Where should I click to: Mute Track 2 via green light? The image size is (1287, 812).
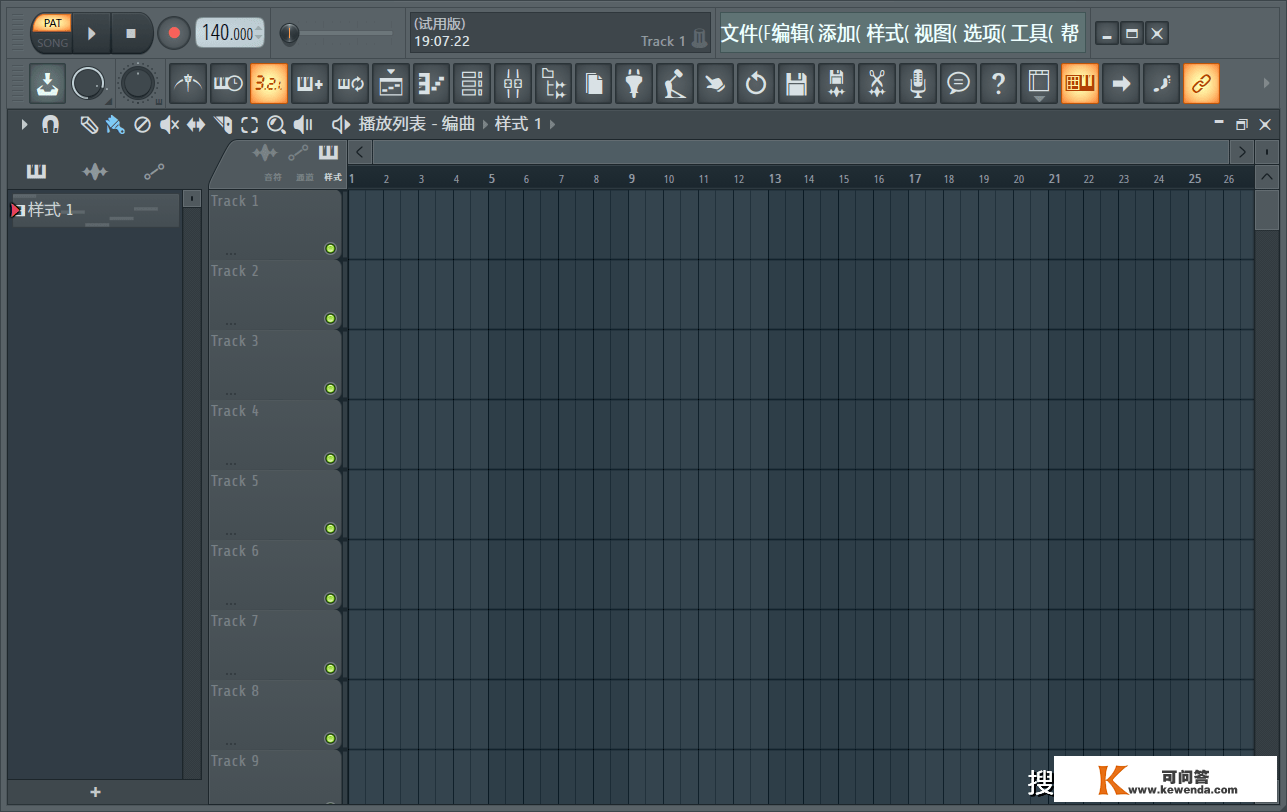tap(331, 318)
